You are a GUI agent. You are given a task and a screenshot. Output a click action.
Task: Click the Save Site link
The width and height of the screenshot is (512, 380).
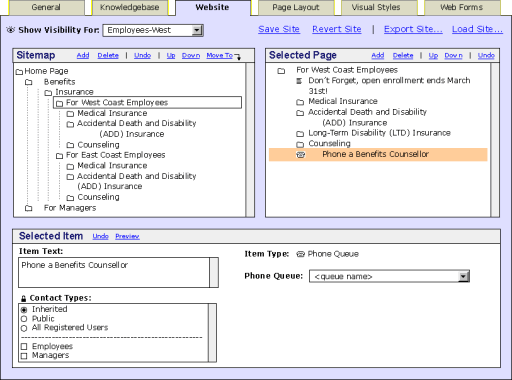click(x=279, y=29)
